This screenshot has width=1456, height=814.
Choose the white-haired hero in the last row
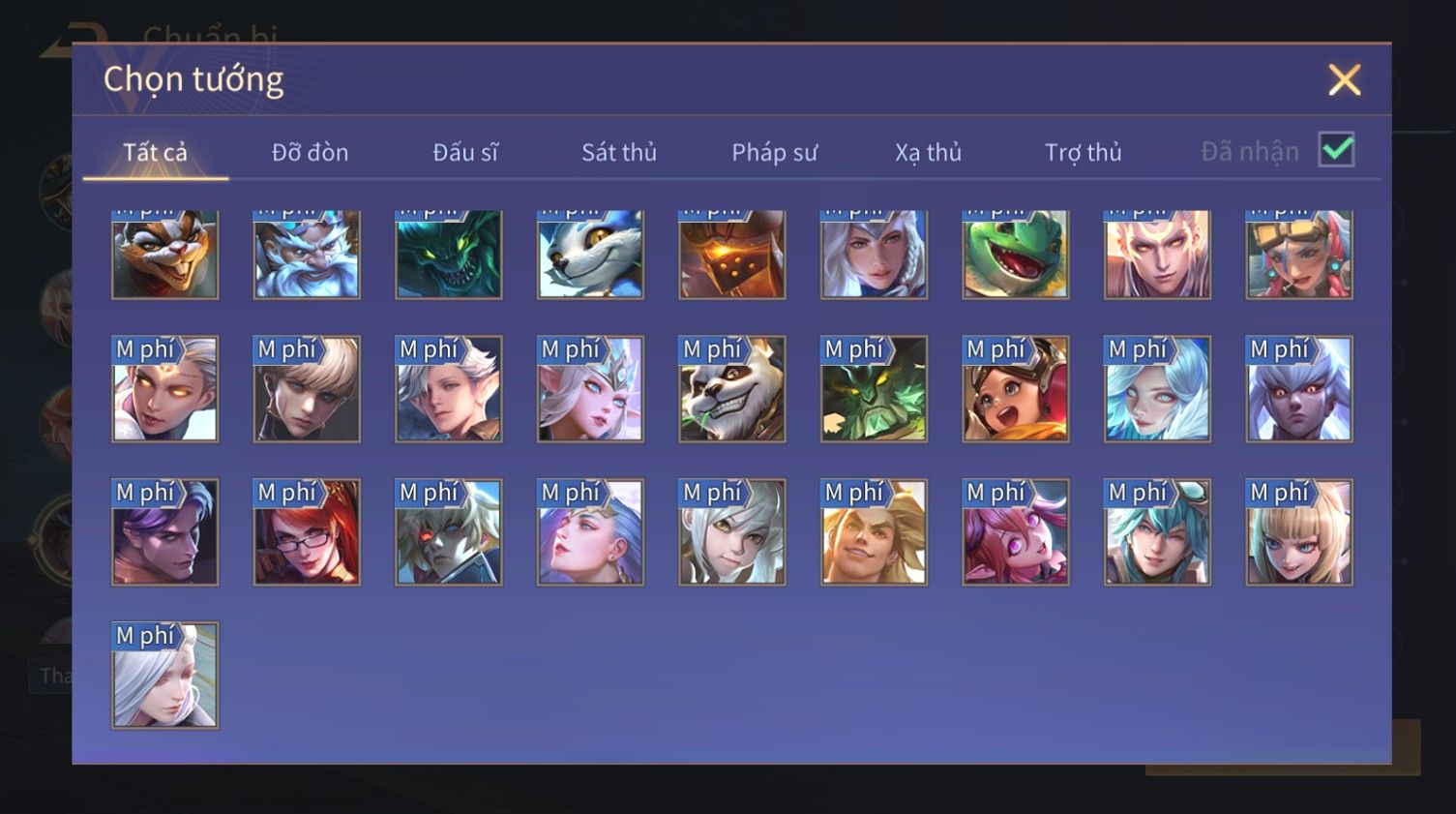[165, 676]
